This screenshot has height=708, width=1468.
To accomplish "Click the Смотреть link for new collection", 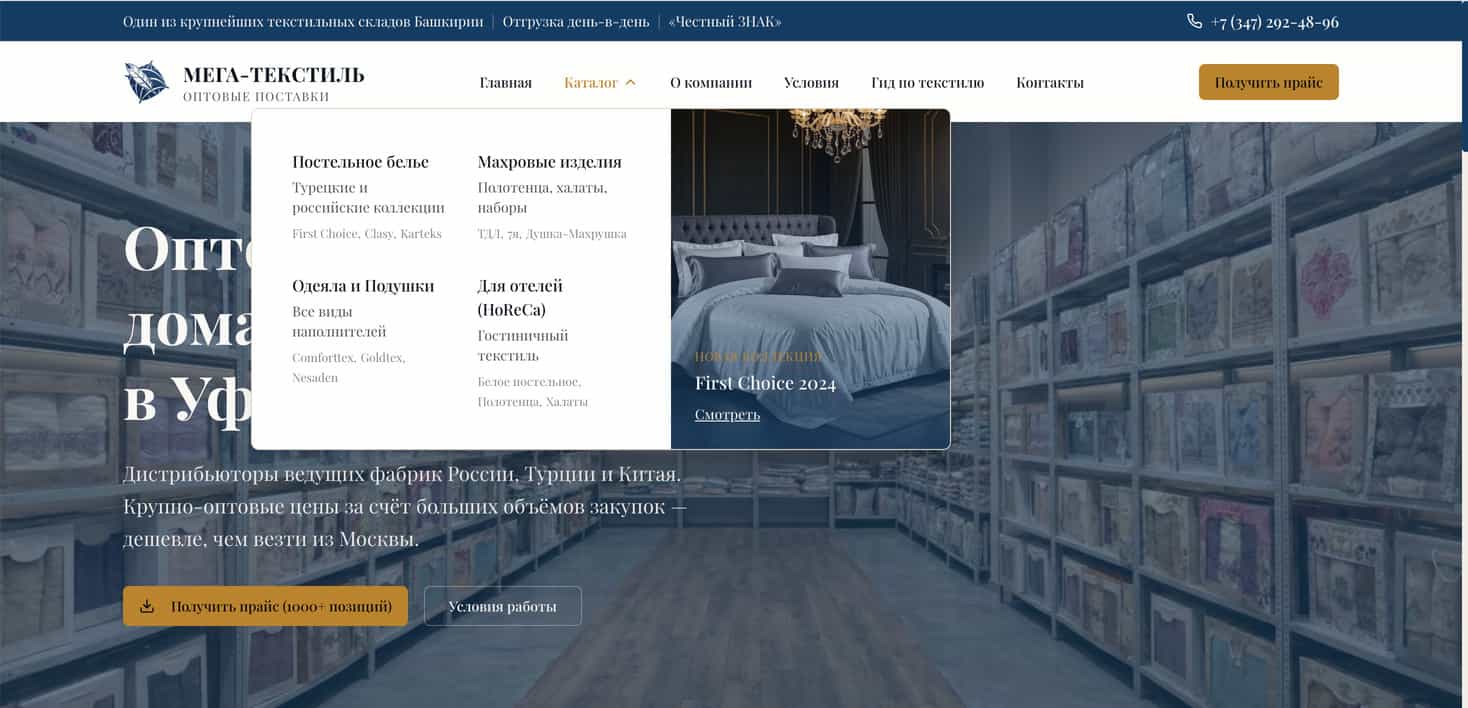I will [727, 414].
